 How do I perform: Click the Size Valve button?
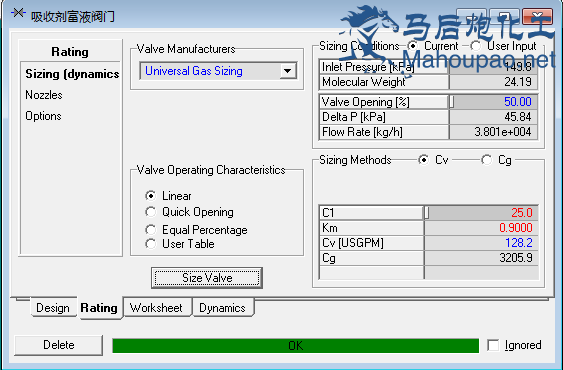(207, 278)
